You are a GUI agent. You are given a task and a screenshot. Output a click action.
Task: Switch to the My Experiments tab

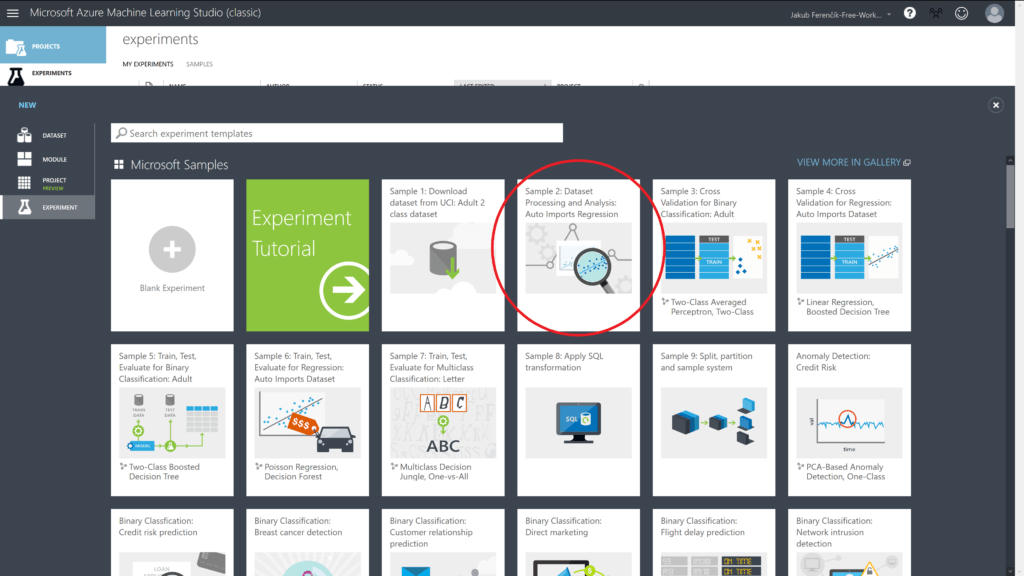(148, 64)
